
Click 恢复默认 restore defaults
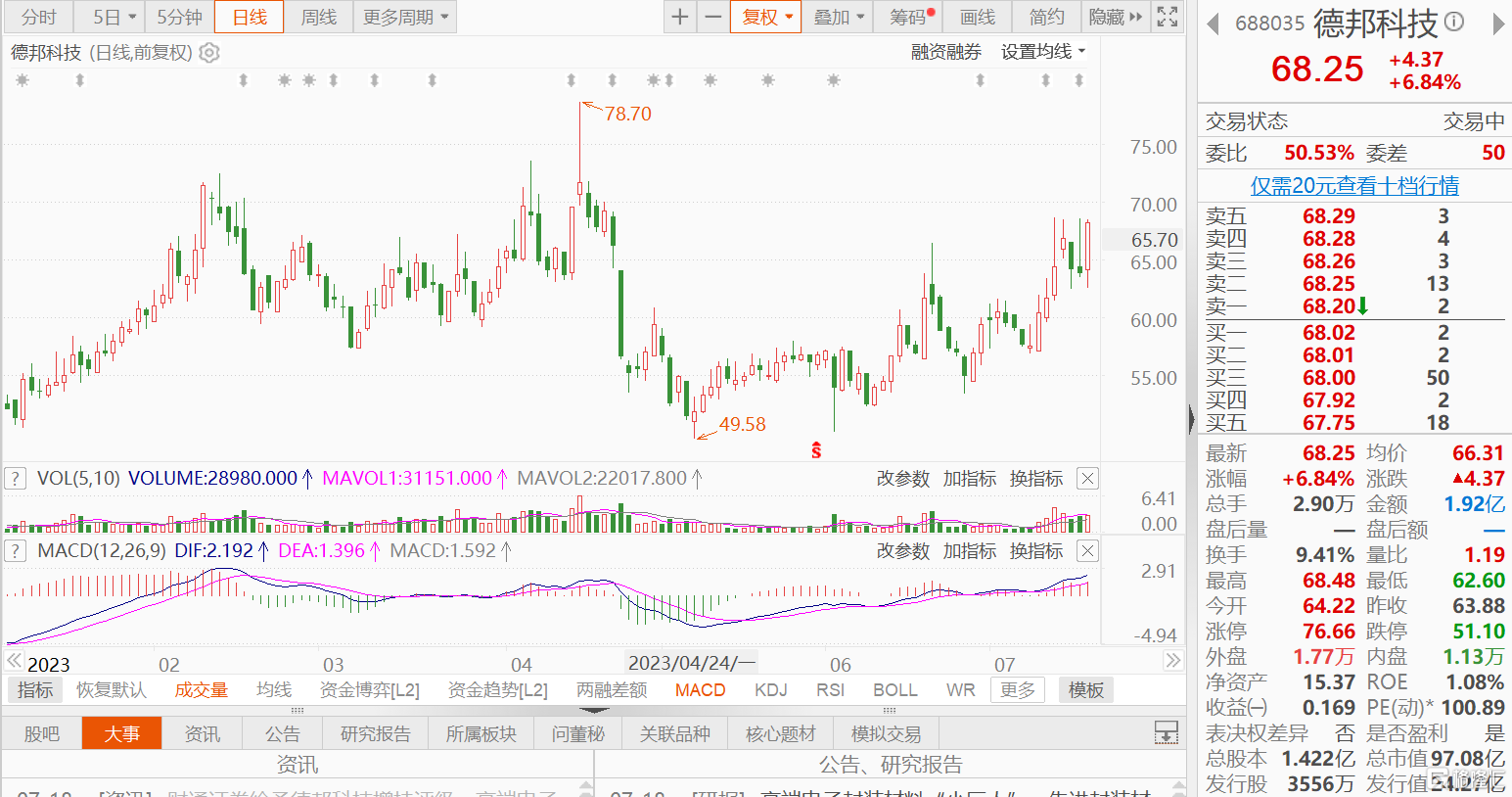point(112,690)
